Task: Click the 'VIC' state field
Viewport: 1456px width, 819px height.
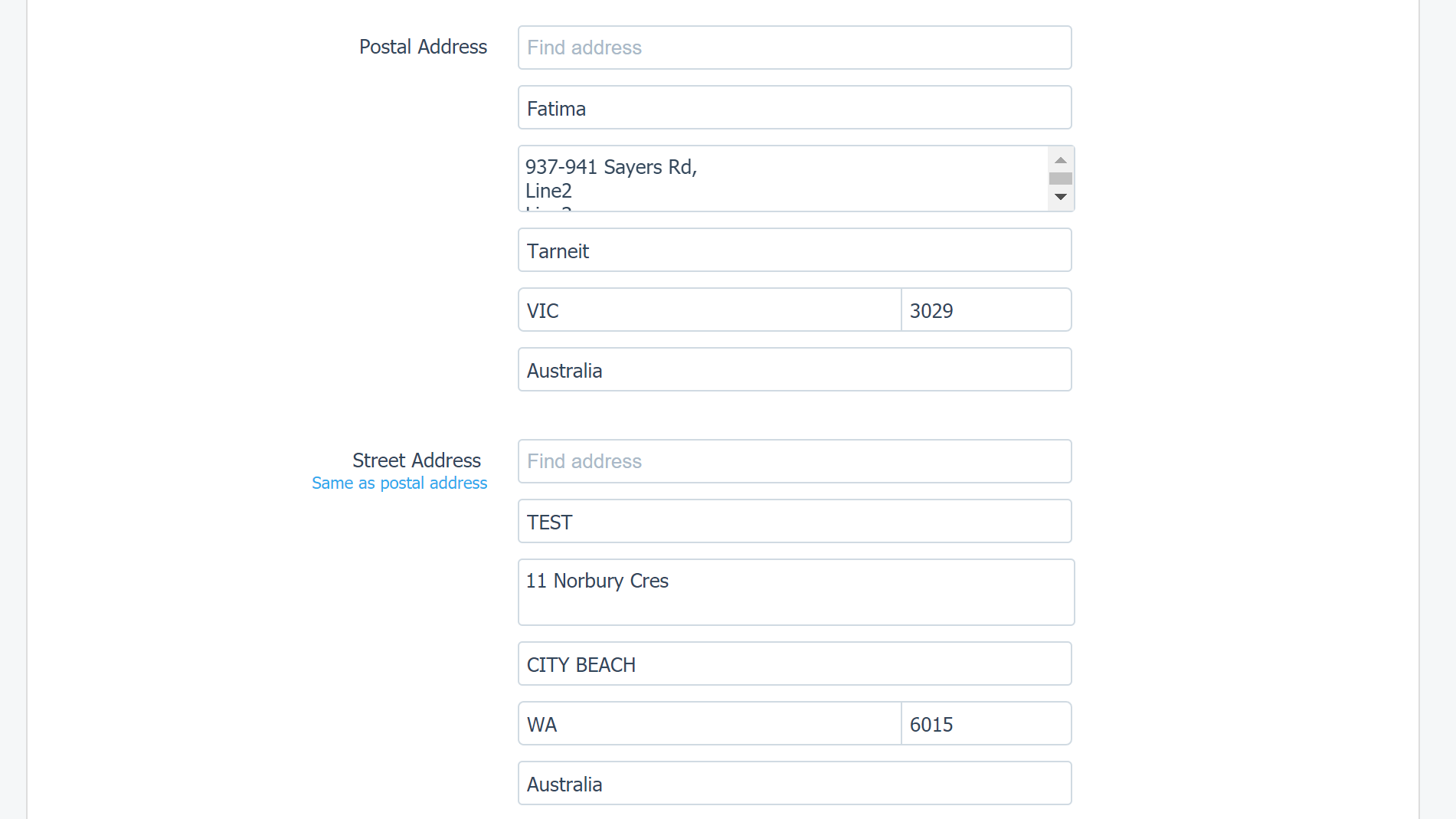Action: click(710, 310)
